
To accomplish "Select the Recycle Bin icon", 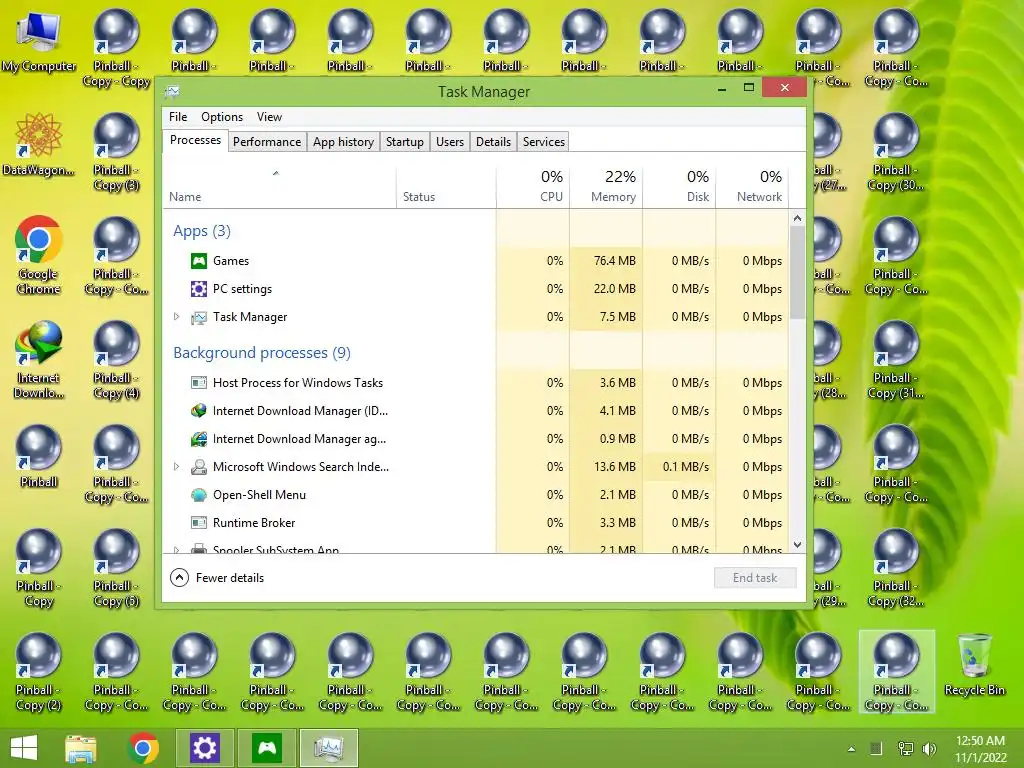I will coord(974,665).
